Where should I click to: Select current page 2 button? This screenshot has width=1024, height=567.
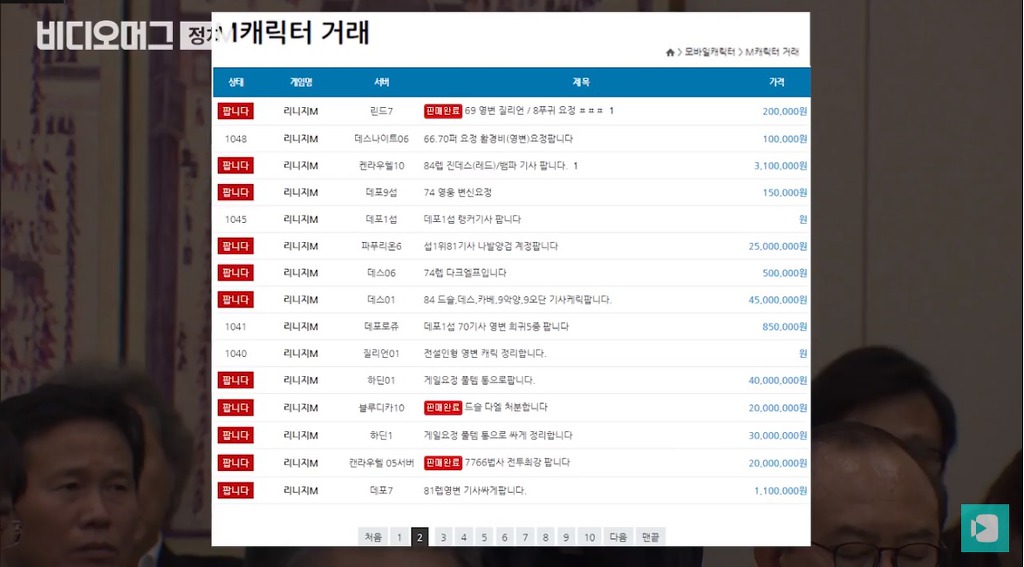coord(420,537)
